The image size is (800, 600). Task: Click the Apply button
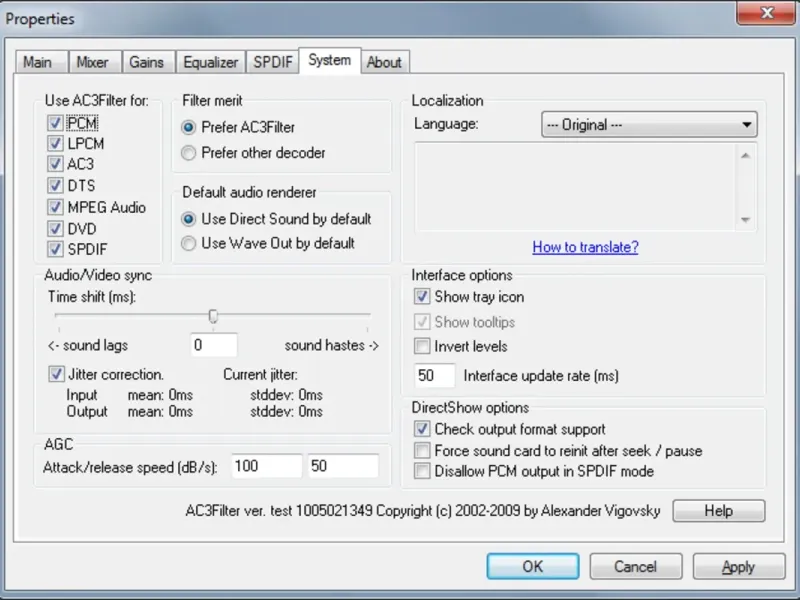click(739, 566)
